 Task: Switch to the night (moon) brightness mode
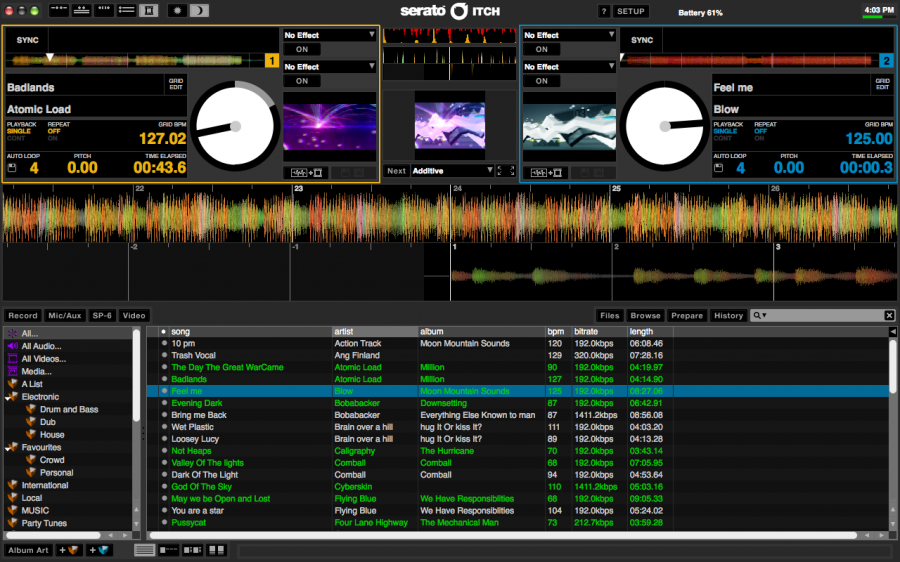199,10
